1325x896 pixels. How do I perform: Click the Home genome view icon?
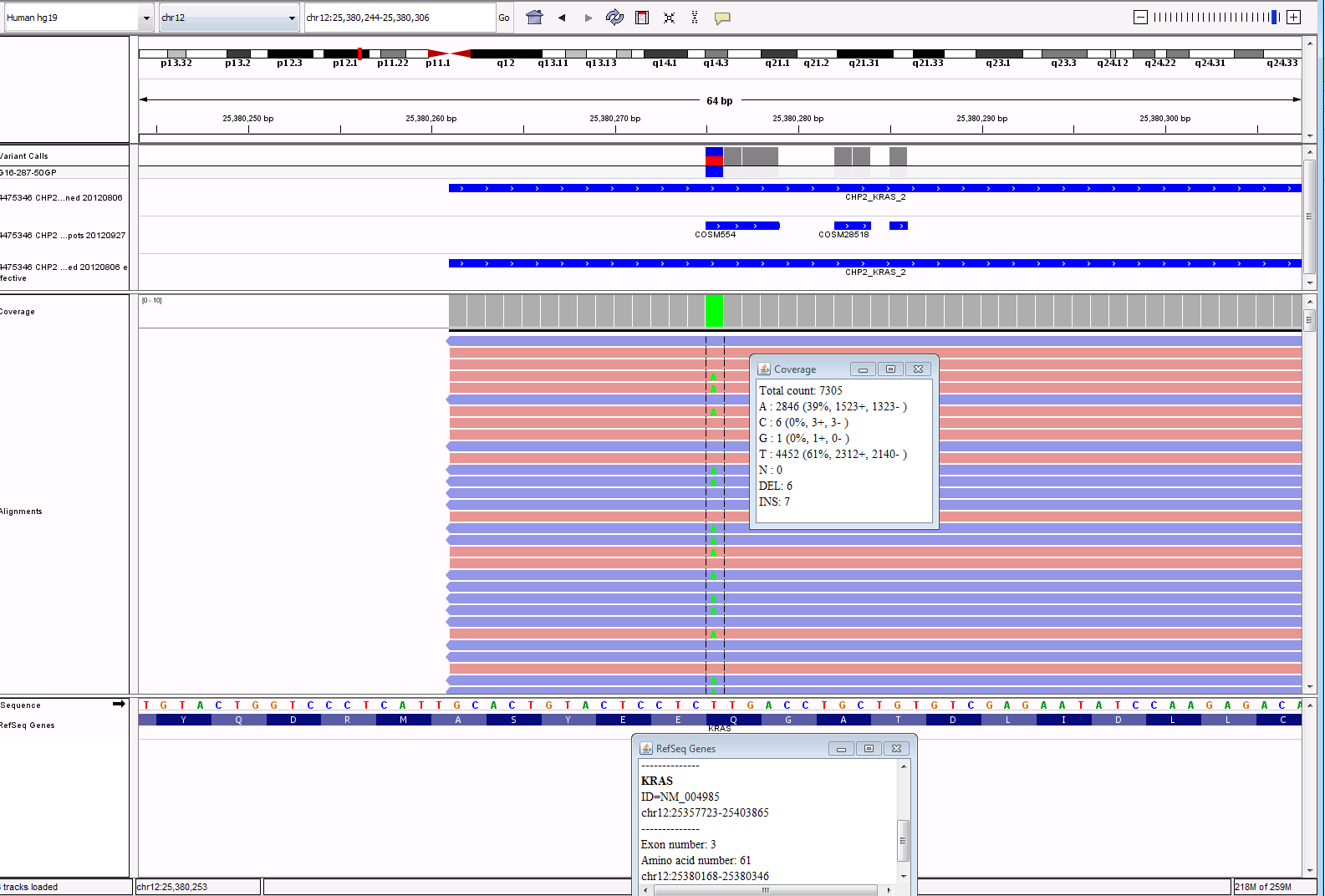click(534, 18)
